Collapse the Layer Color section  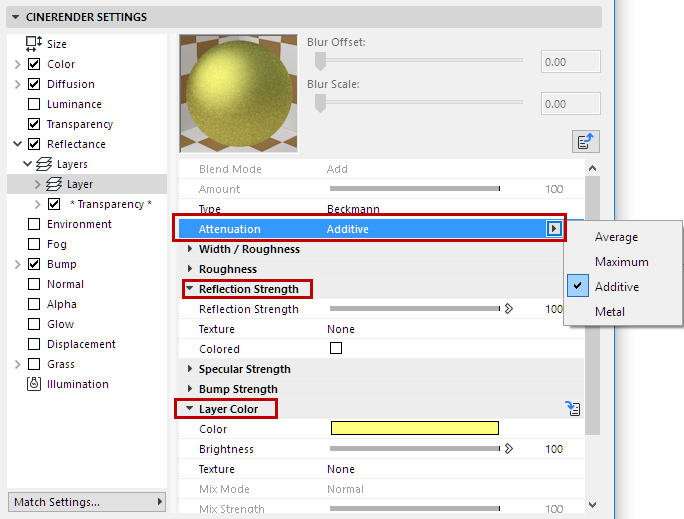(190, 408)
